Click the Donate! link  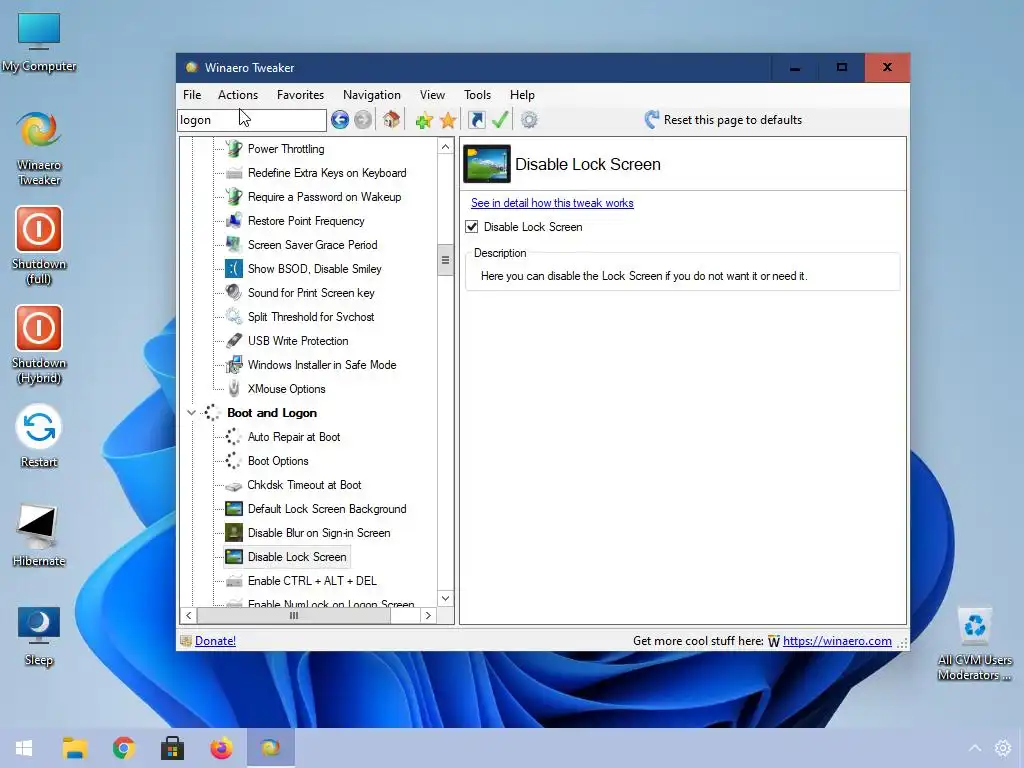[216, 641]
